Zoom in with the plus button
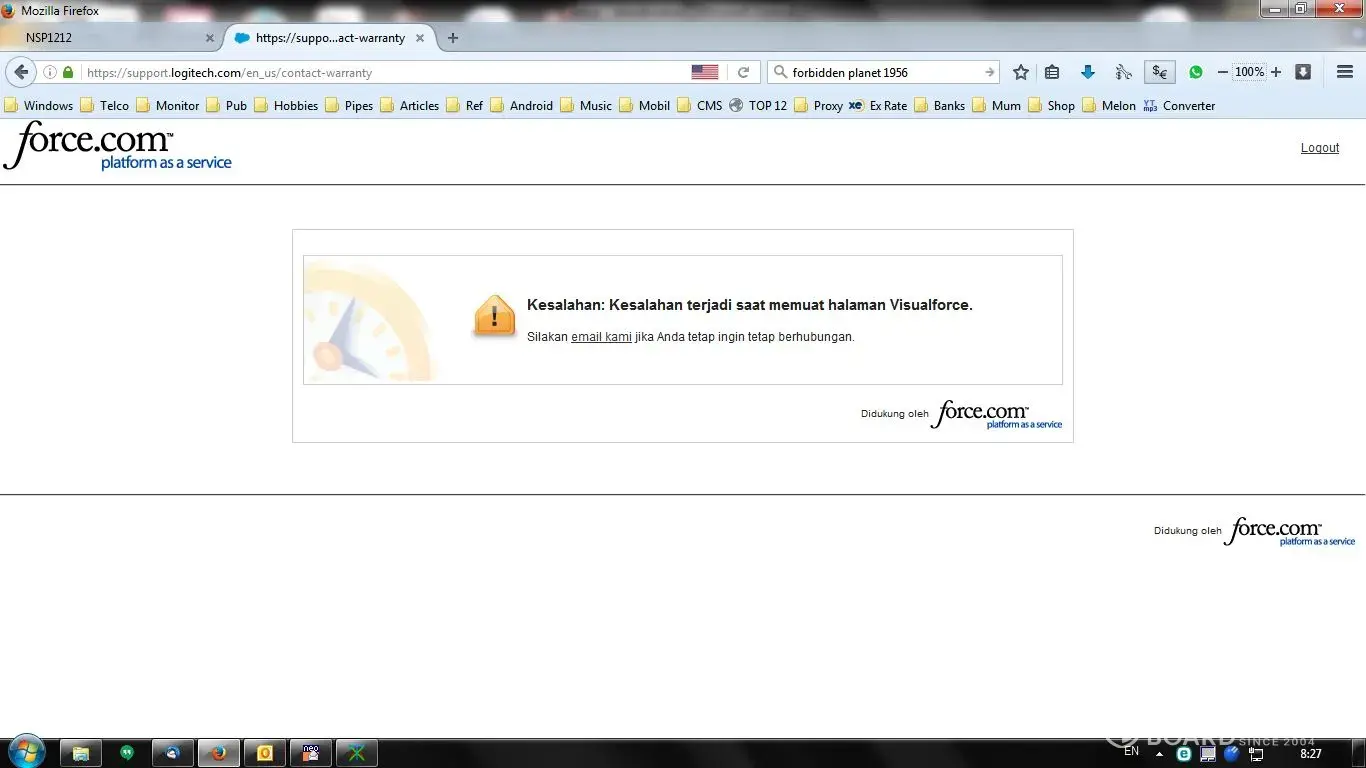This screenshot has width=1366, height=768. point(1276,72)
